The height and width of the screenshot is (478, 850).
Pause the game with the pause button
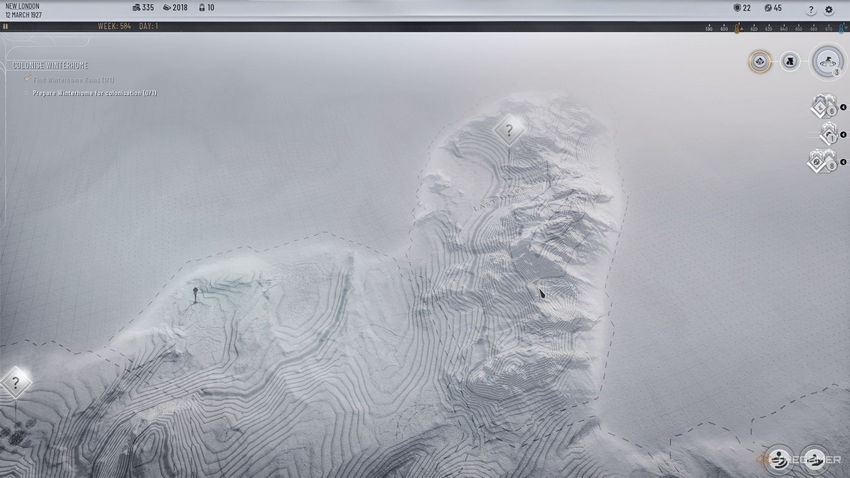(x=5, y=26)
